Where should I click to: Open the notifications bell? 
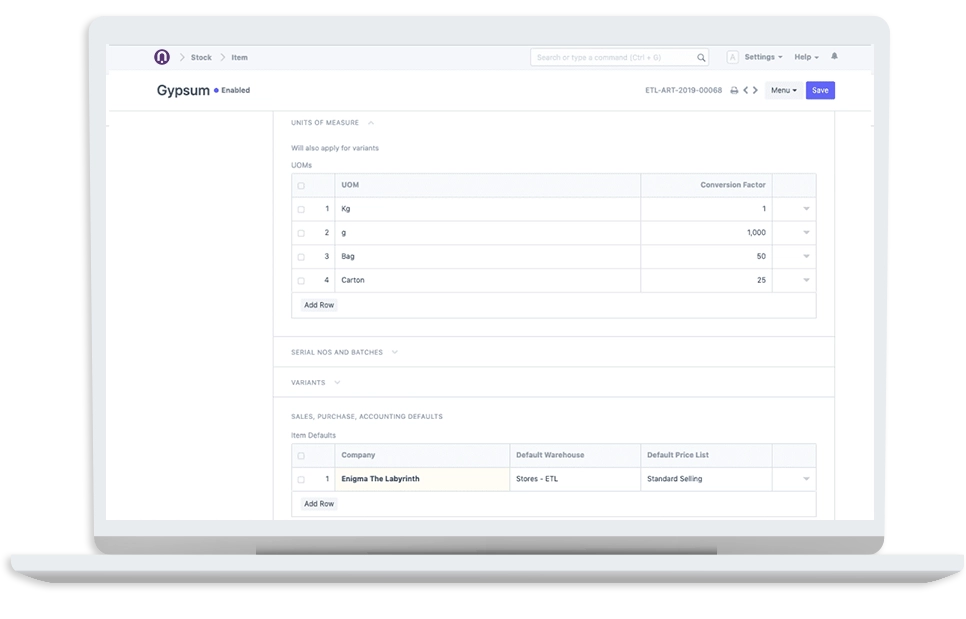click(x=834, y=57)
